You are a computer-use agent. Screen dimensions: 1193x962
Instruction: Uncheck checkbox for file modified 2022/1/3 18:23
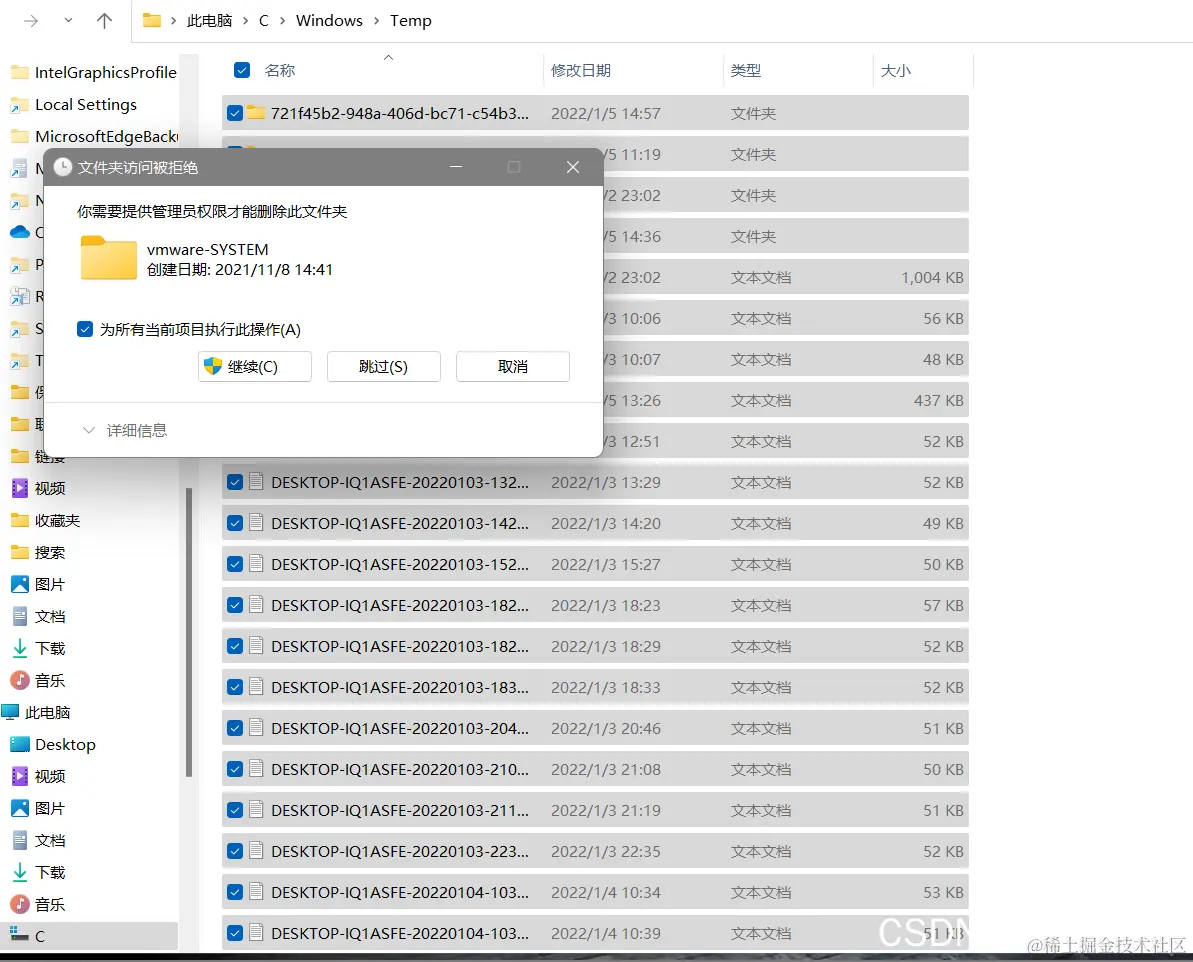tap(235, 605)
